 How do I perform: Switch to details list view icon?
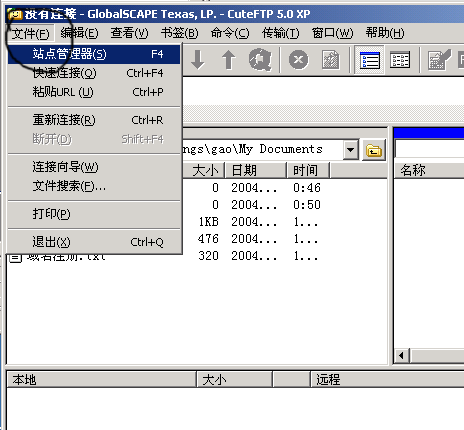[x=369, y=60]
